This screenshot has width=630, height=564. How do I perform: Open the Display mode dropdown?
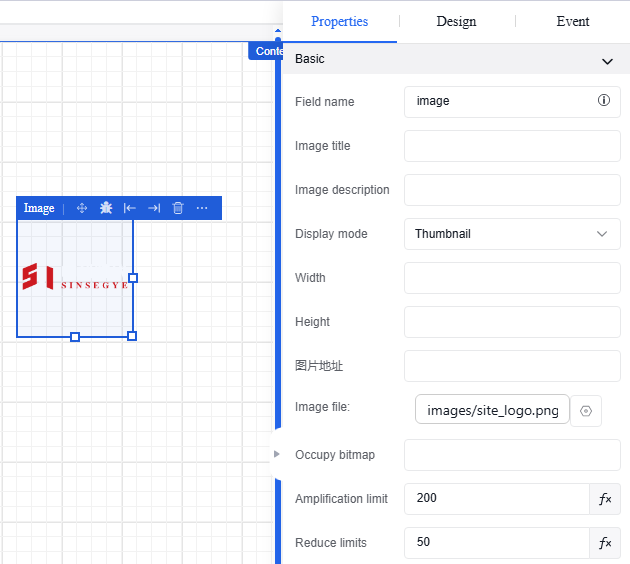pos(512,234)
